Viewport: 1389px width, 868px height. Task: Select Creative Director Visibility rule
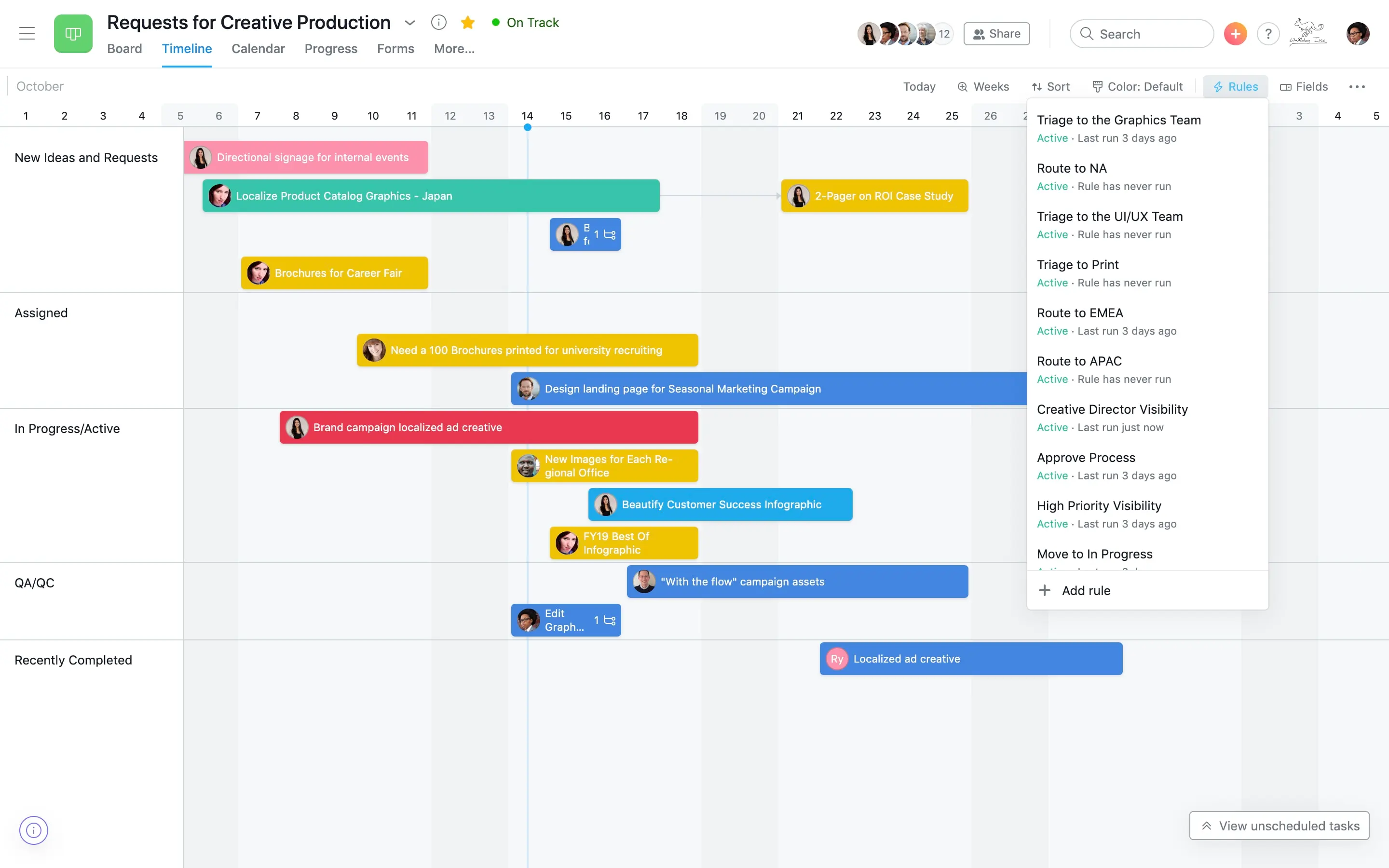coord(1112,409)
